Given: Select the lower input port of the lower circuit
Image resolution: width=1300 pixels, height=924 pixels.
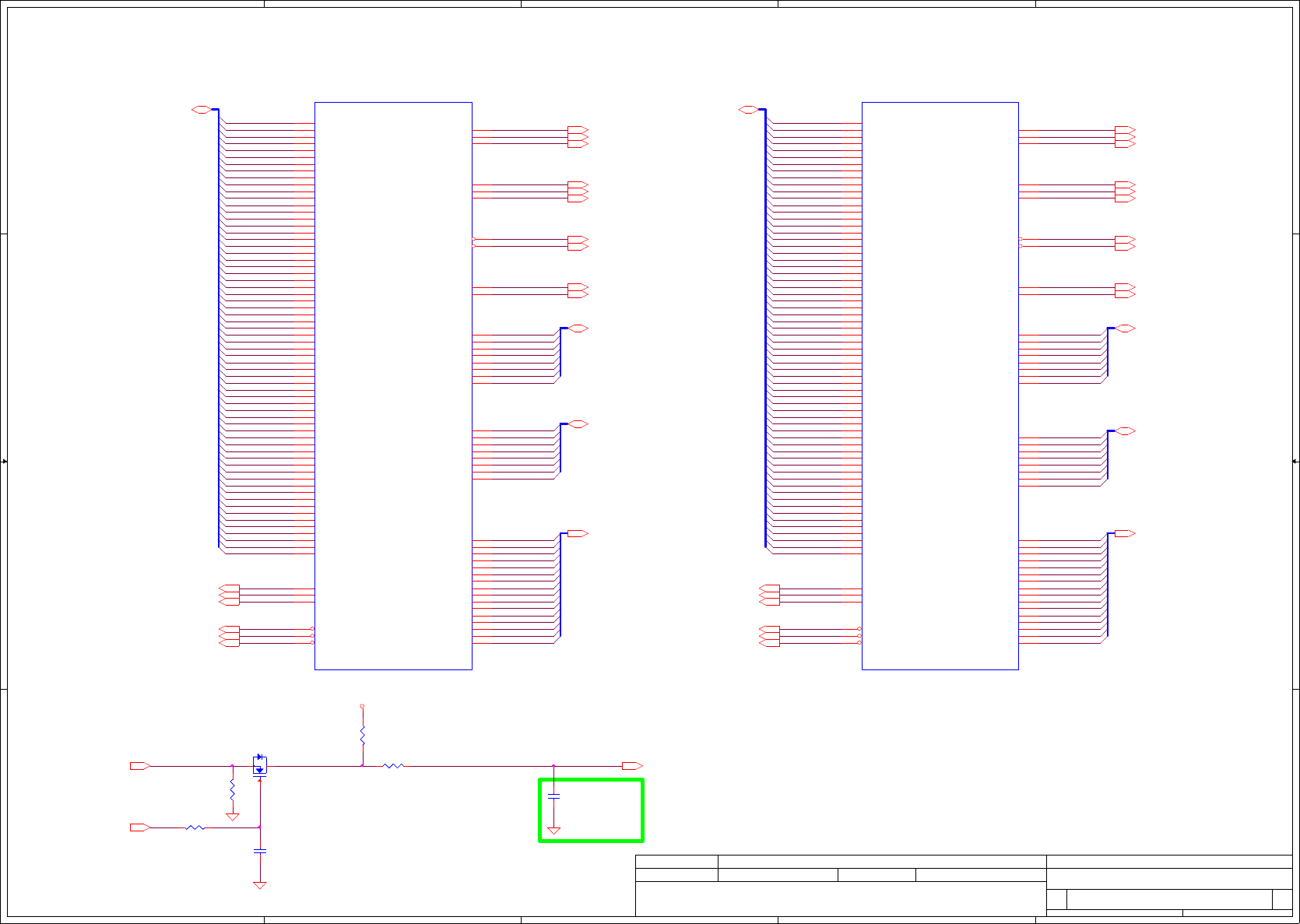Looking at the screenshot, I should [140, 827].
